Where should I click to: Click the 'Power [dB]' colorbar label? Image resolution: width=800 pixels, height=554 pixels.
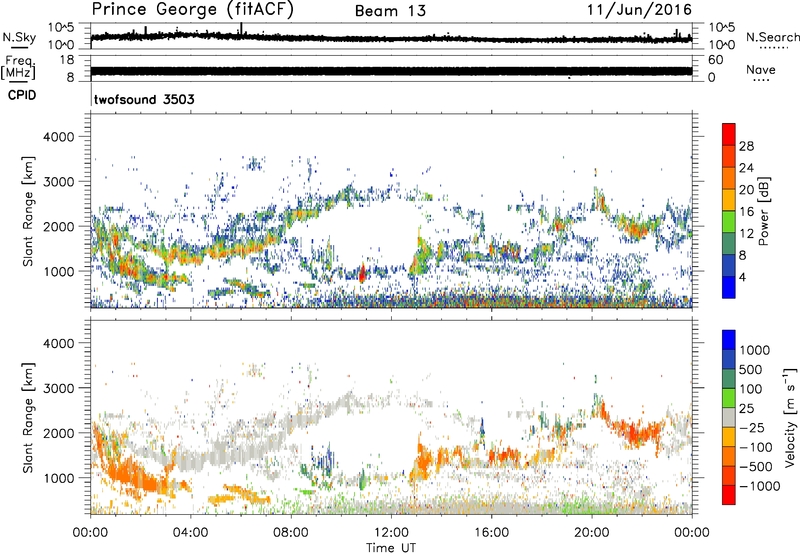(763, 211)
